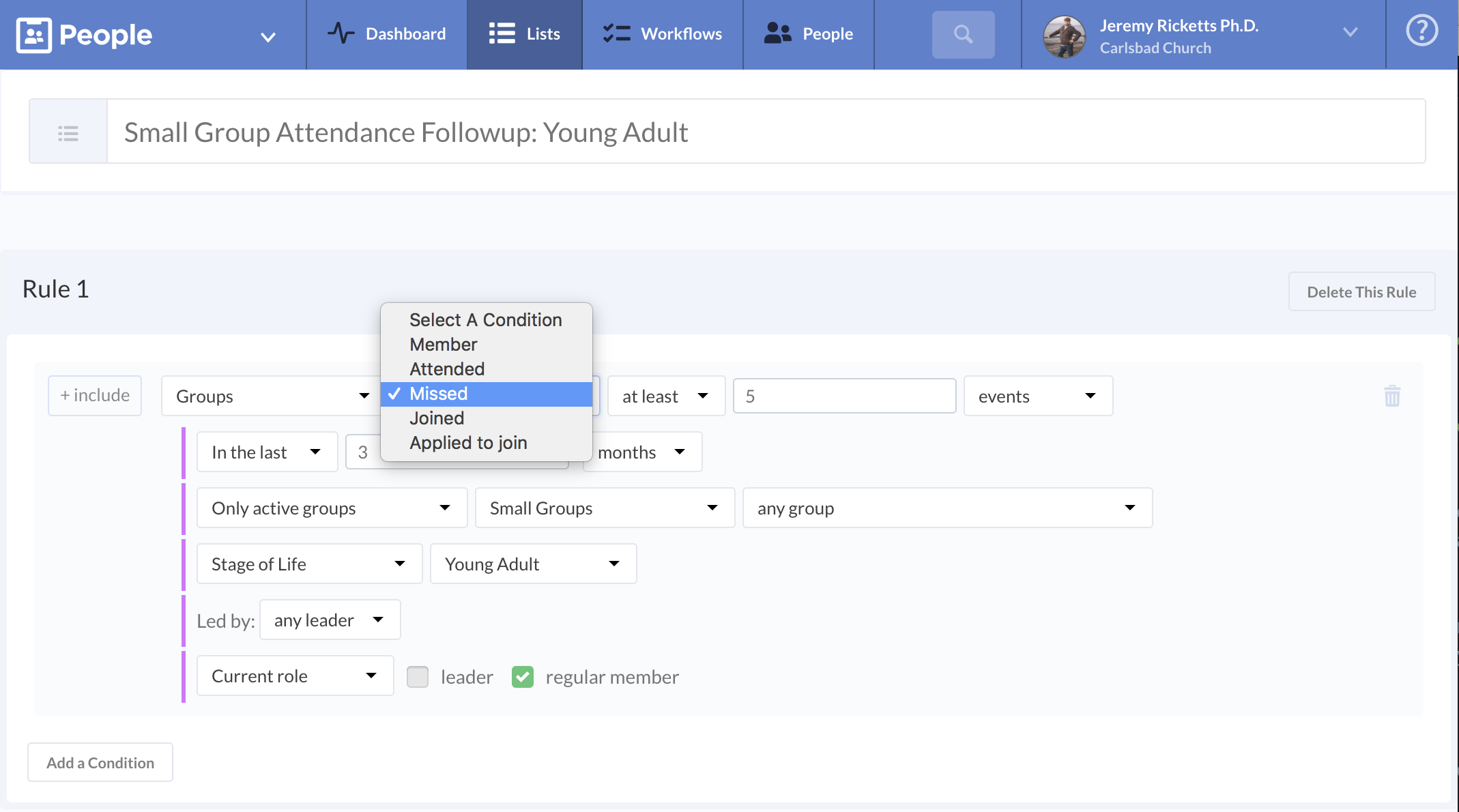Click Delete This Rule button
The width and height of the screenshot is (1459, 812).
pyautogui.click(x=1361, y=292)
